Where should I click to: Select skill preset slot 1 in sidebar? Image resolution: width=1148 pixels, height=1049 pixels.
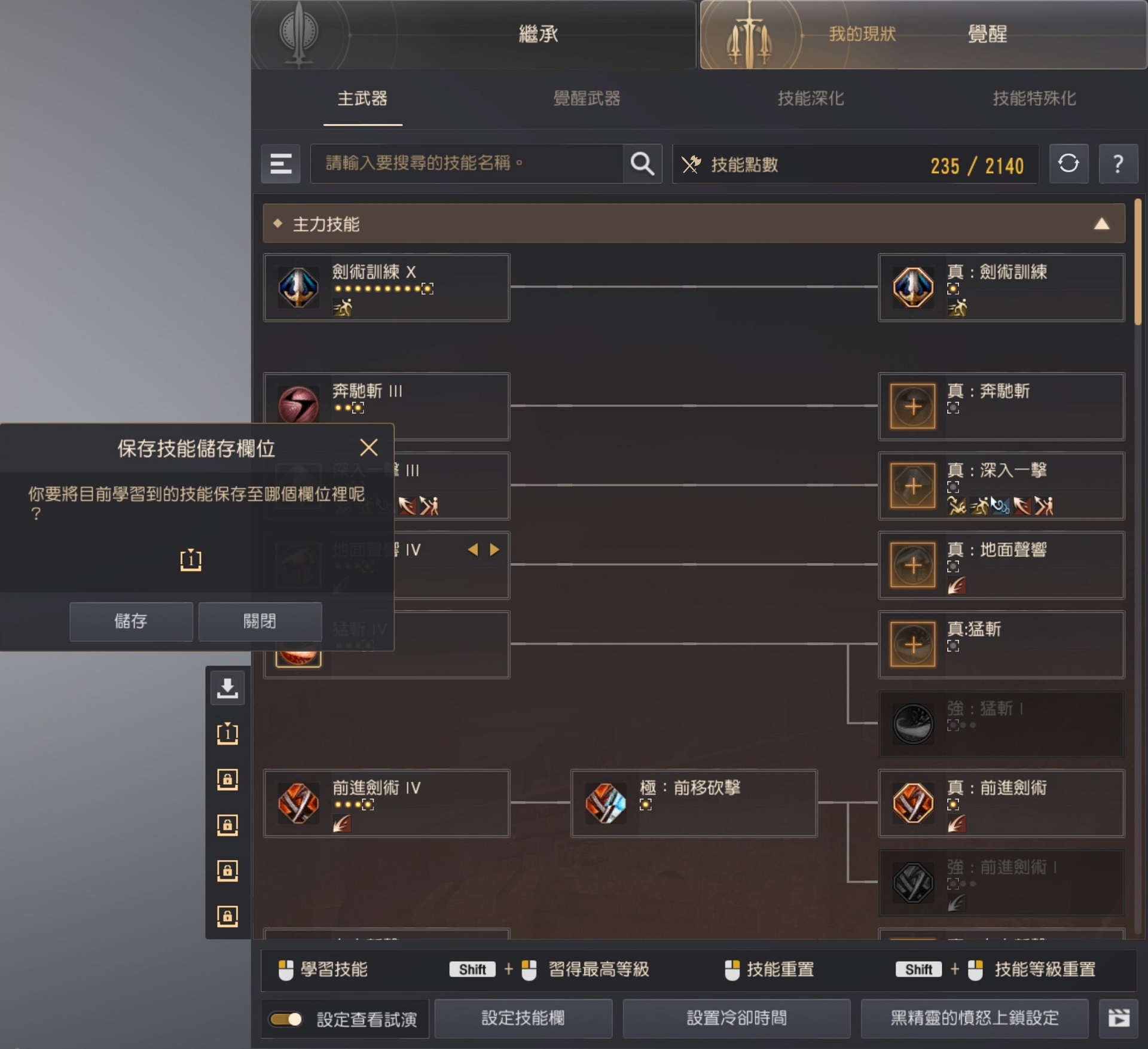pos(227,733)
